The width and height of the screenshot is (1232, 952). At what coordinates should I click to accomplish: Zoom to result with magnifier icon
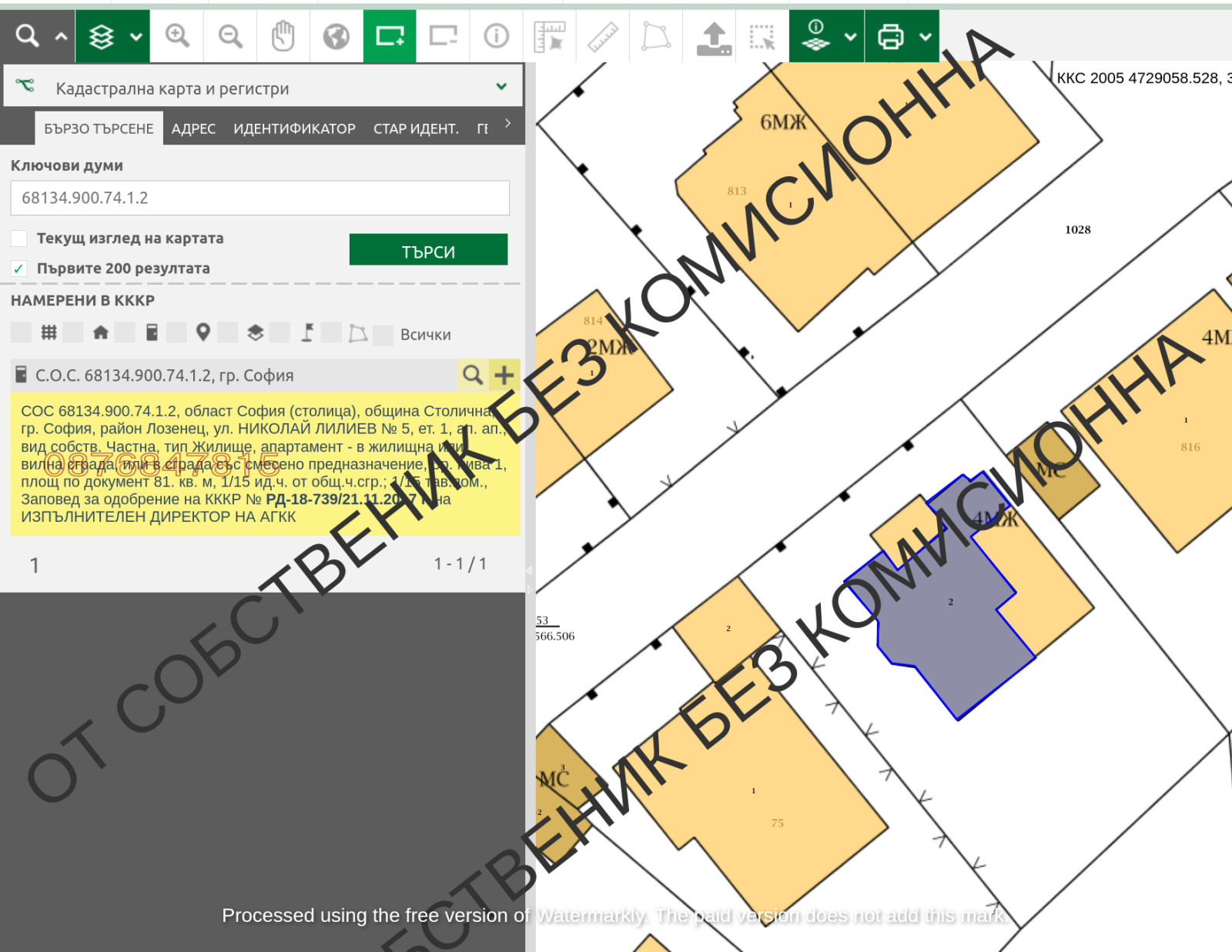point(473,375)
